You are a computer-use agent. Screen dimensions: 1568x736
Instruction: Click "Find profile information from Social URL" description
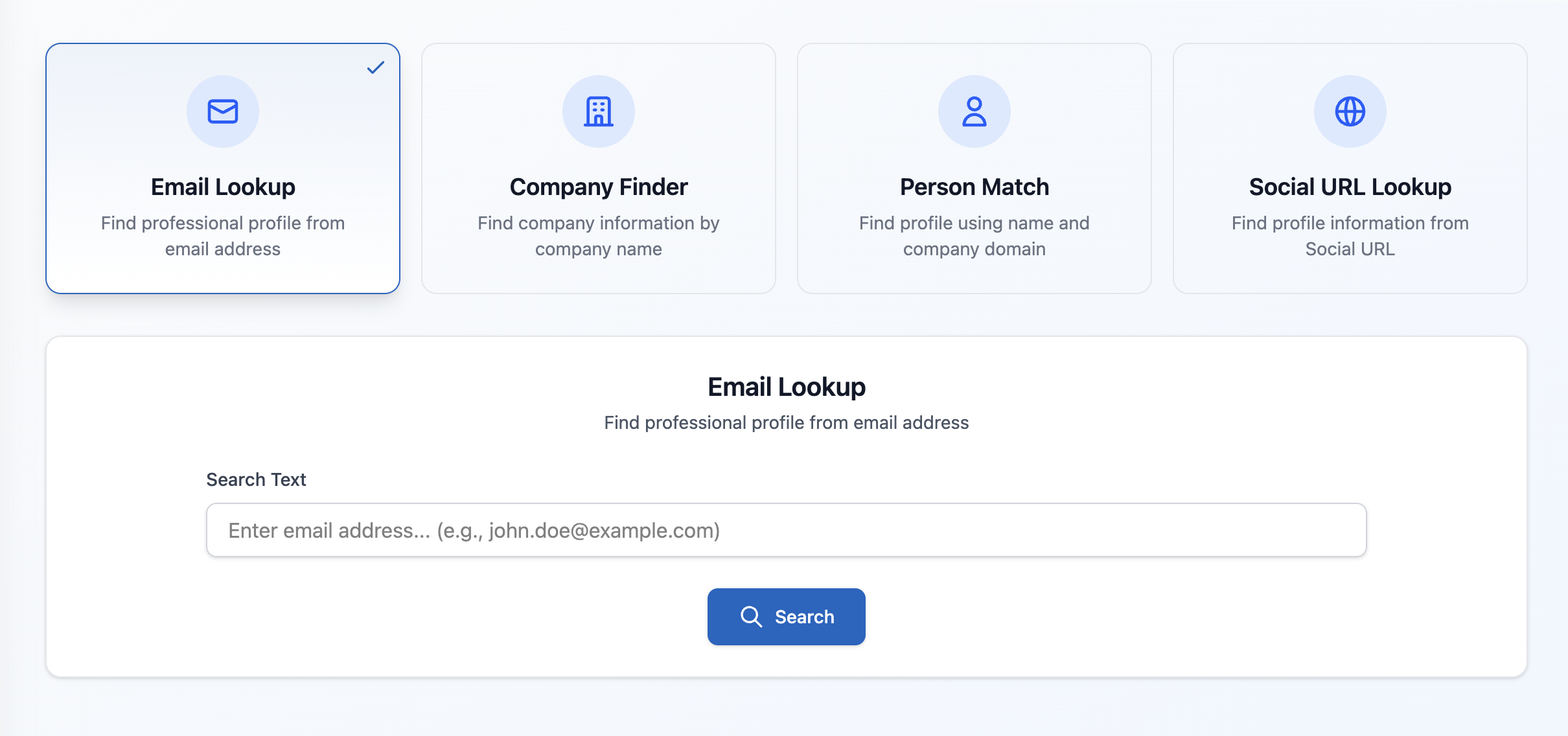(x=1350, y=236)
